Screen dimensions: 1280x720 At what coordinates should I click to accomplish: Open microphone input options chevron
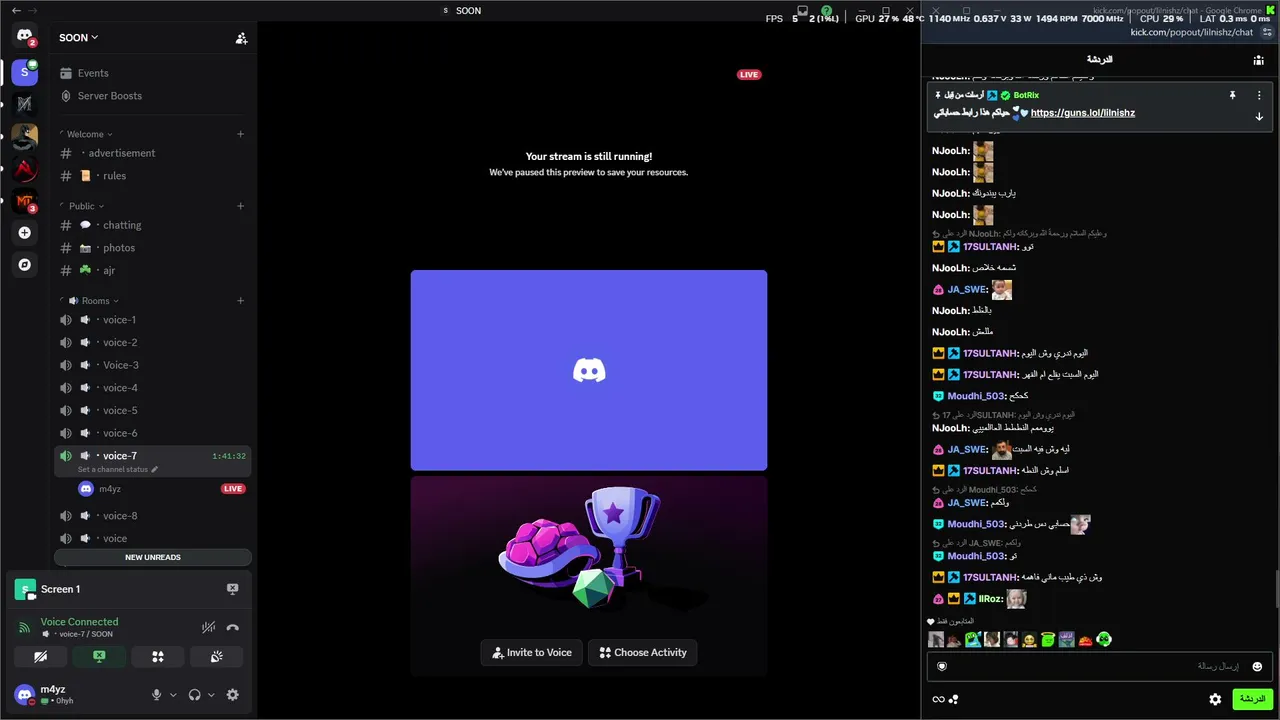click(x=173, y=695)
